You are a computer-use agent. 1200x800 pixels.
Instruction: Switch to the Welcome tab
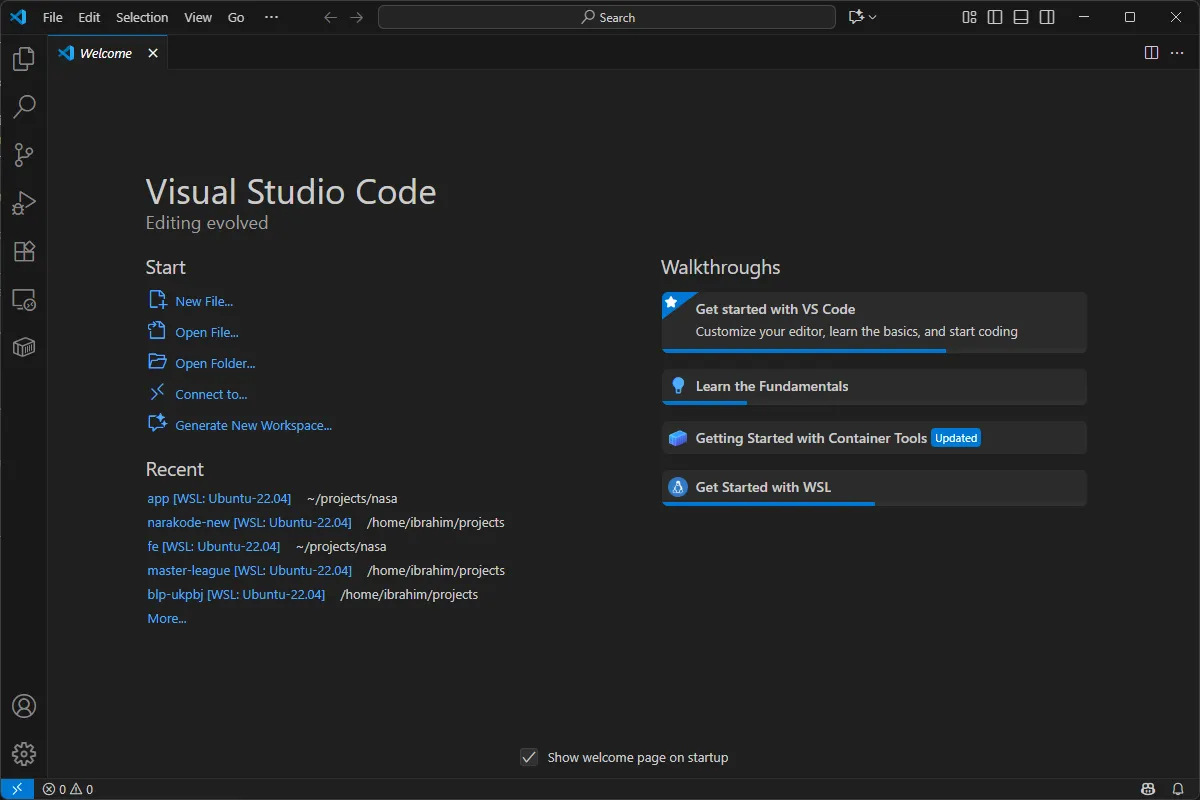(105, 52)
